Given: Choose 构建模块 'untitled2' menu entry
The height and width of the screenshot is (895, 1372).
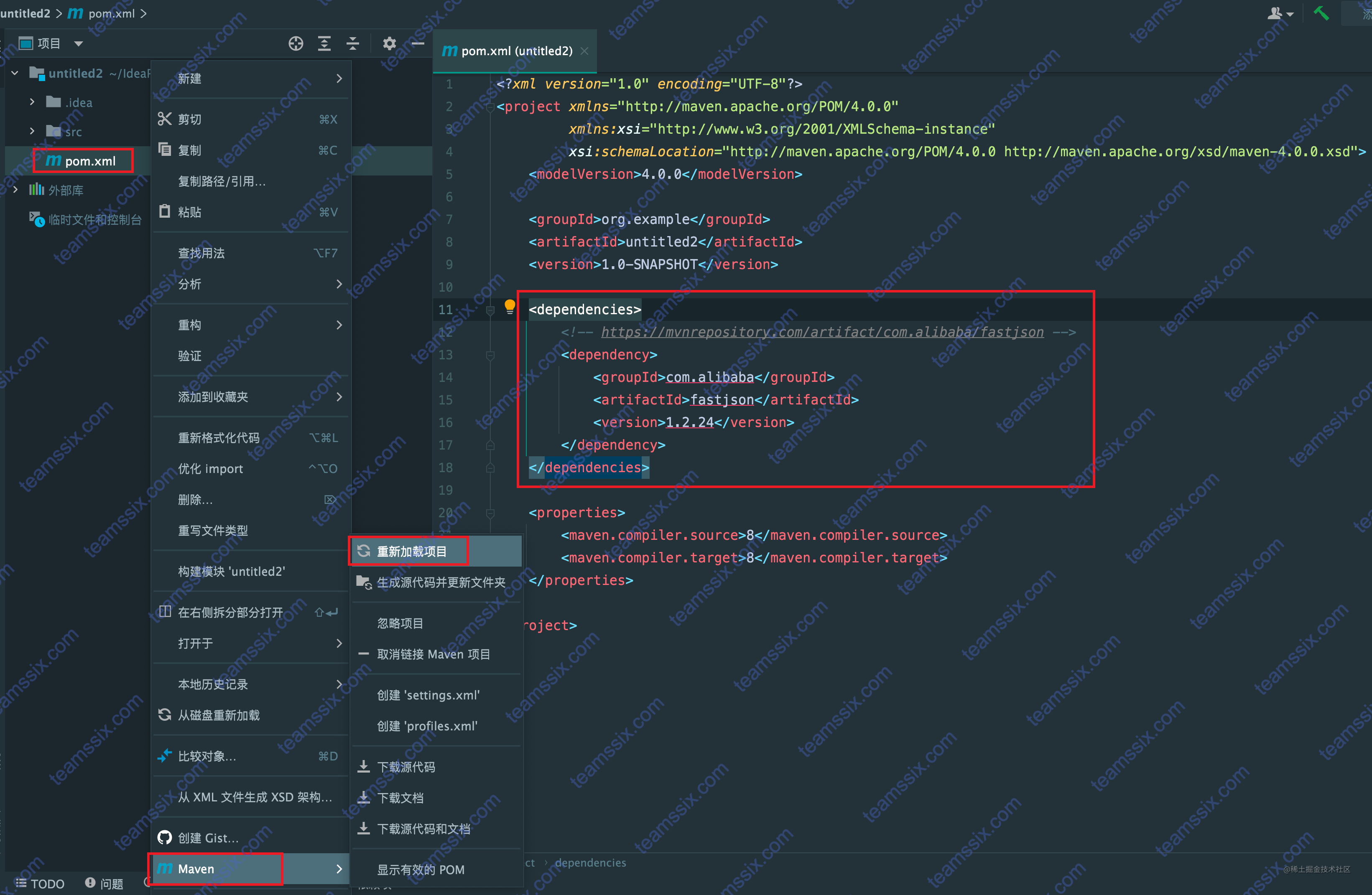Looking at the screenshot, I should coord(251,572).
